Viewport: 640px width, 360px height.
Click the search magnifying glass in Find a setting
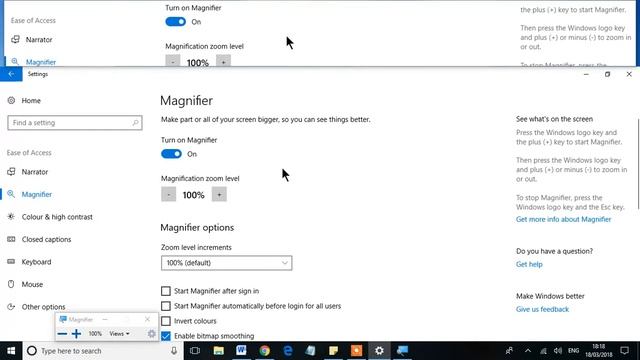pyautogui.click(x=135, y=123)
